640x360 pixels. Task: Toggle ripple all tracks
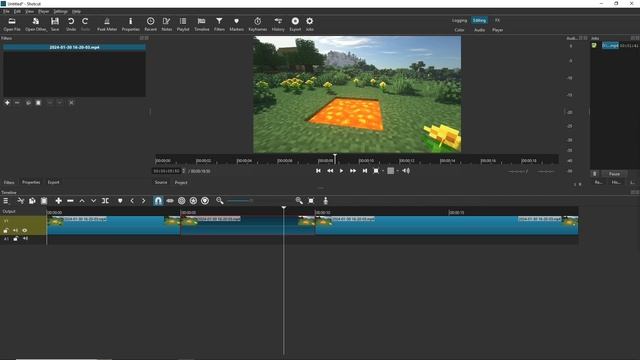(193, 201)
